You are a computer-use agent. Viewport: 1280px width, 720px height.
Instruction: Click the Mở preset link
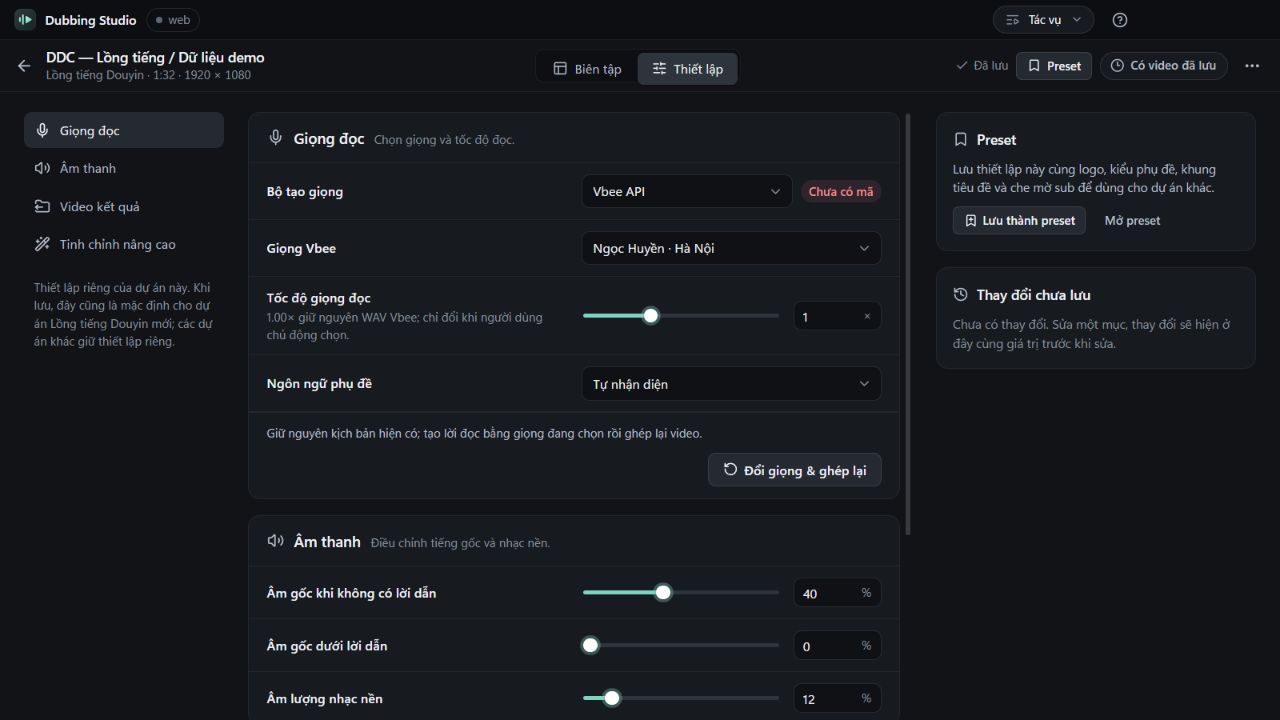click(1133, 221)
